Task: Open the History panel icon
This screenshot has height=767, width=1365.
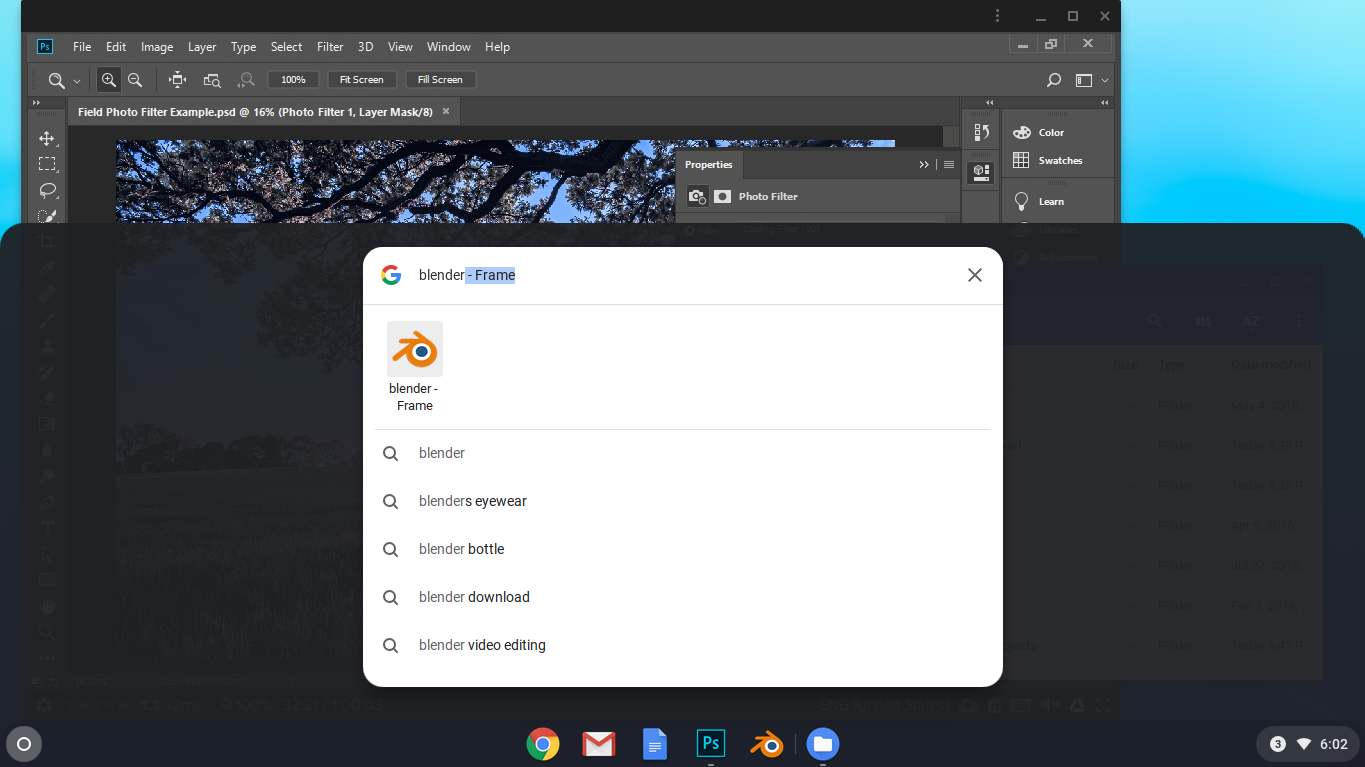Action: click(981, 132)
